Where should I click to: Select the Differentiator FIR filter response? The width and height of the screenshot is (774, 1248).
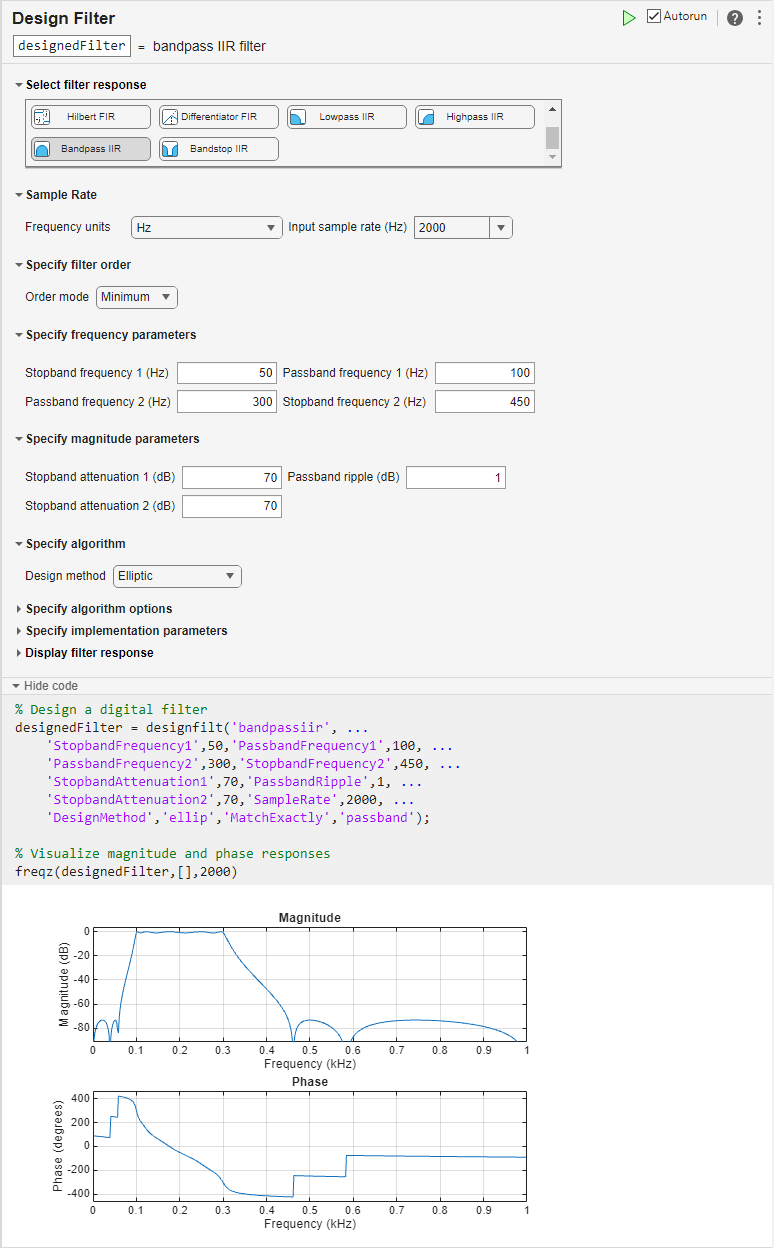pos(218,116)
